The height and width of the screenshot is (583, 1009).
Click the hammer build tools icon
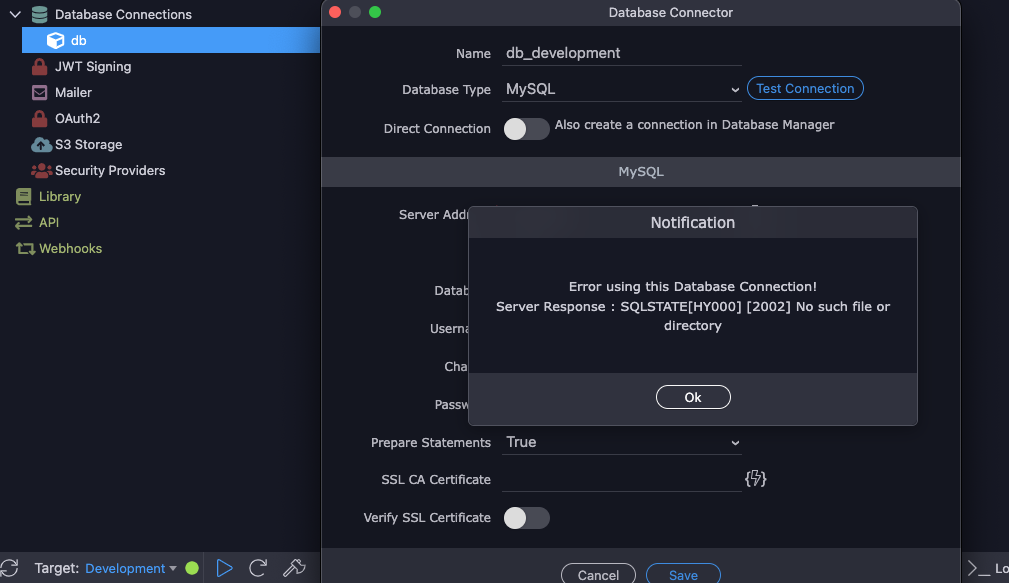294,568
